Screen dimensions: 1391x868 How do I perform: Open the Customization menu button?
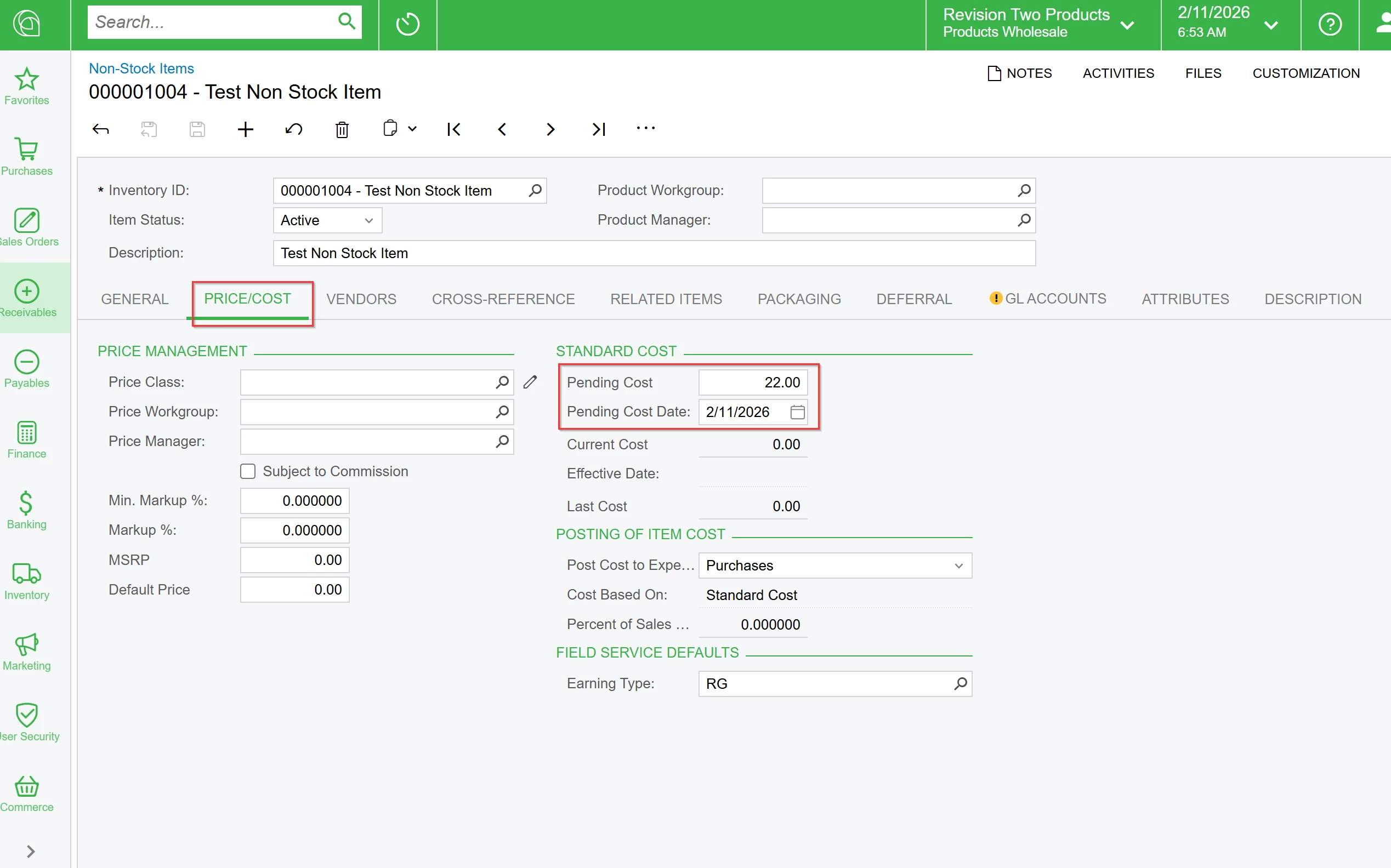[x=1305, y=73]
